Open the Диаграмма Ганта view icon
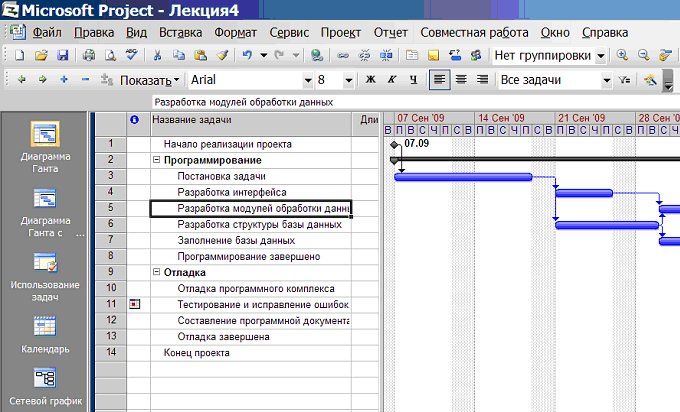680x412 pixels. pos(45,134)
